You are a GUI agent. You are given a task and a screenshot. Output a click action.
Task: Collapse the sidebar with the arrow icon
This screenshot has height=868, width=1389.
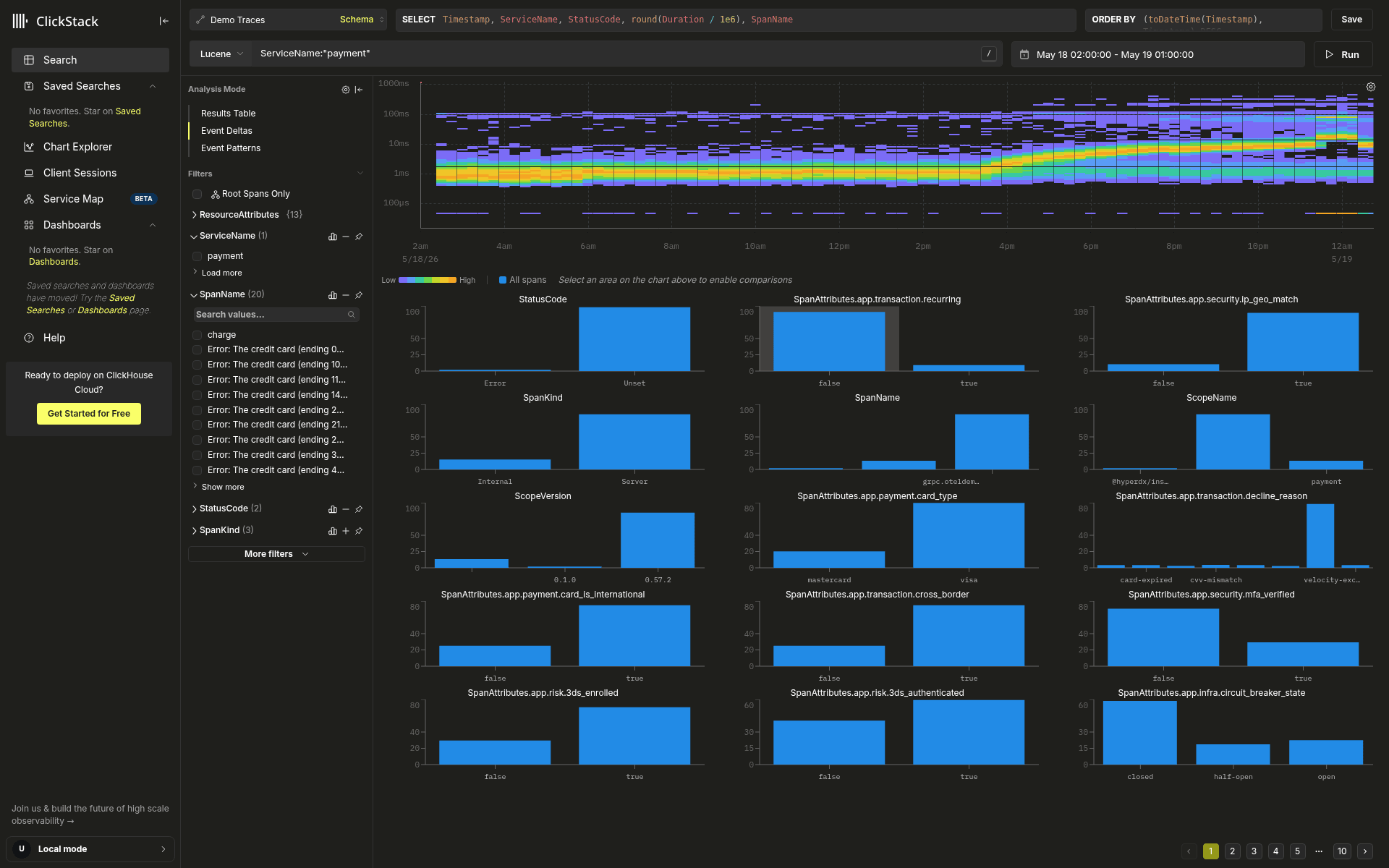click(x=164, y=21)
